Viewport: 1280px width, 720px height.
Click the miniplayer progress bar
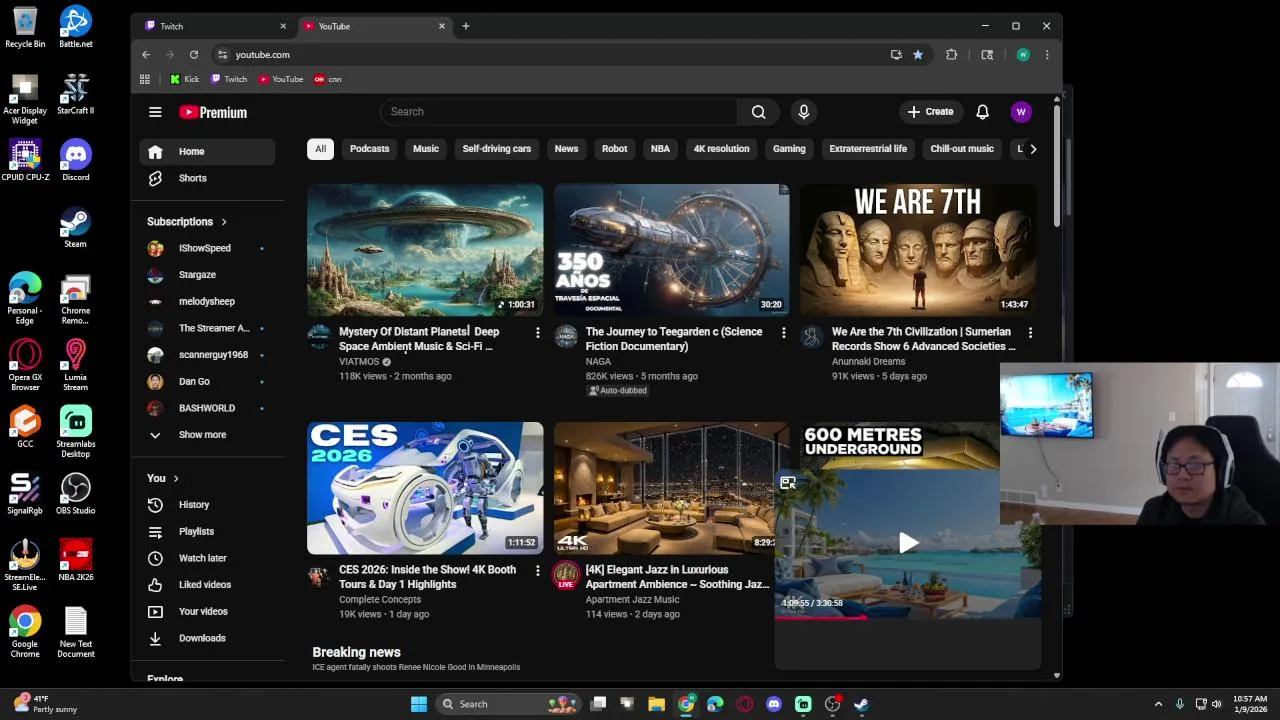pyautogui.click(x=908, y=616)
